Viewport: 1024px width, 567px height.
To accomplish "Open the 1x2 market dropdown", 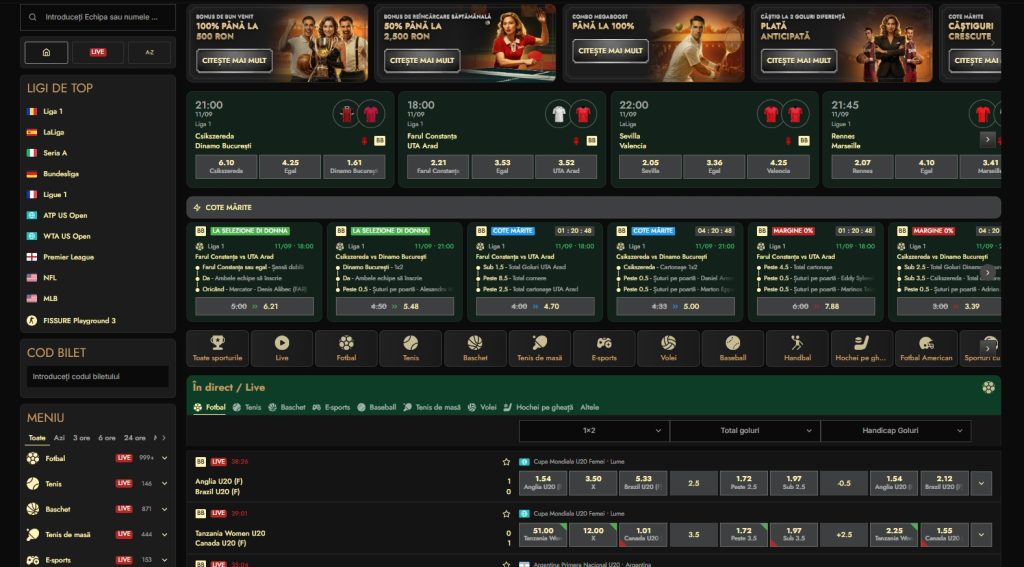I will pyautogui.click(x=594, y=430).
